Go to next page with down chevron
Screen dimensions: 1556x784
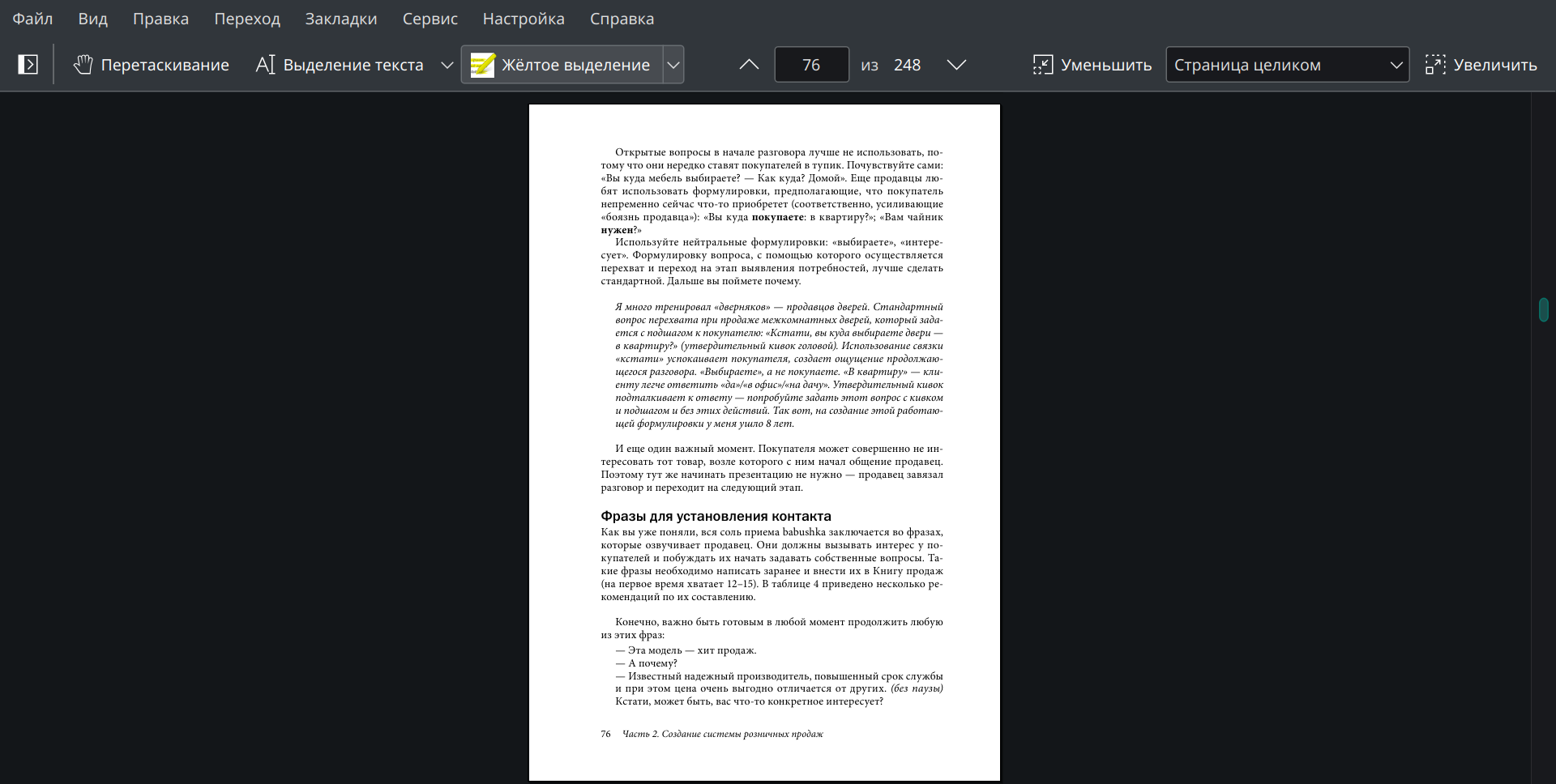coord(956,65)
